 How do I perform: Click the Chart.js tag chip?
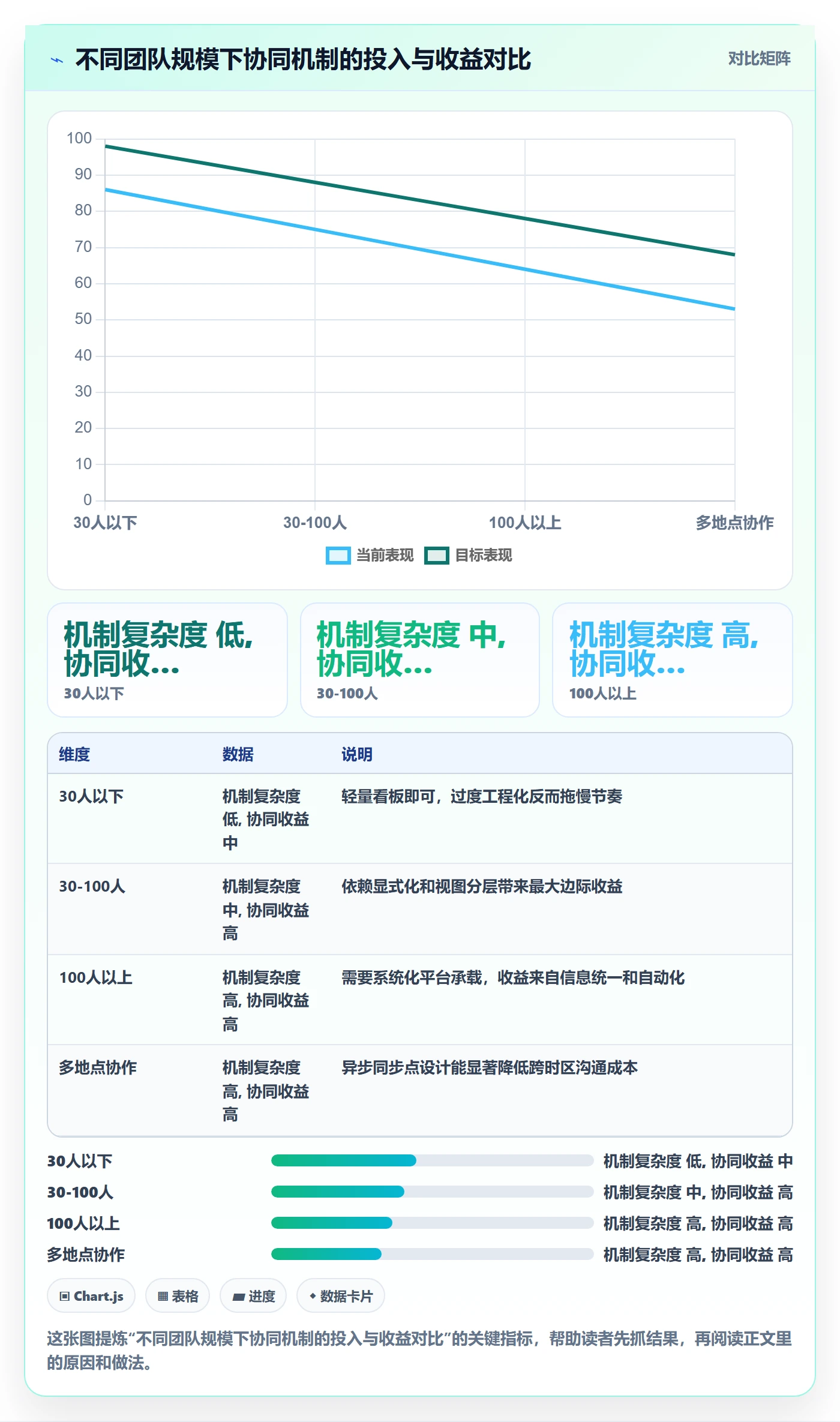point(91,1296)
